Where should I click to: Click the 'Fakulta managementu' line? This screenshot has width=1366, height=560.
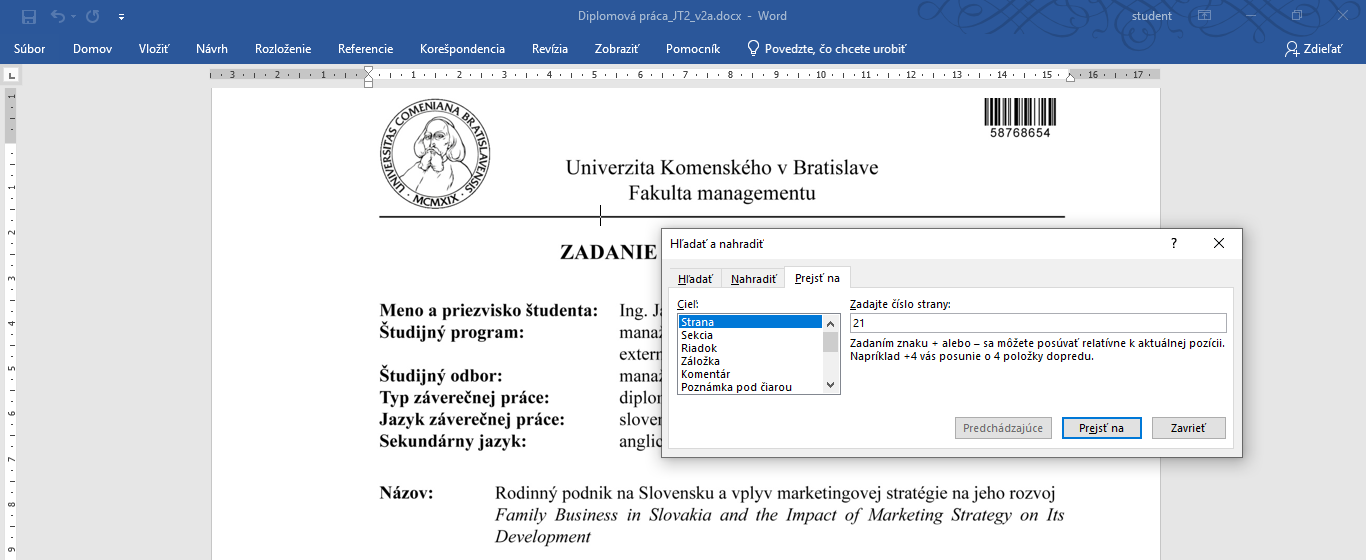pos(722,193)
